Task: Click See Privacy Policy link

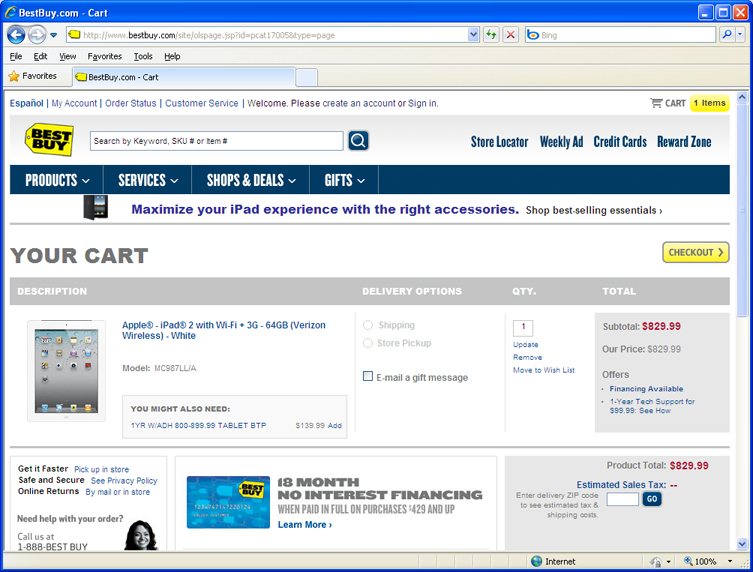Action: 124,481
